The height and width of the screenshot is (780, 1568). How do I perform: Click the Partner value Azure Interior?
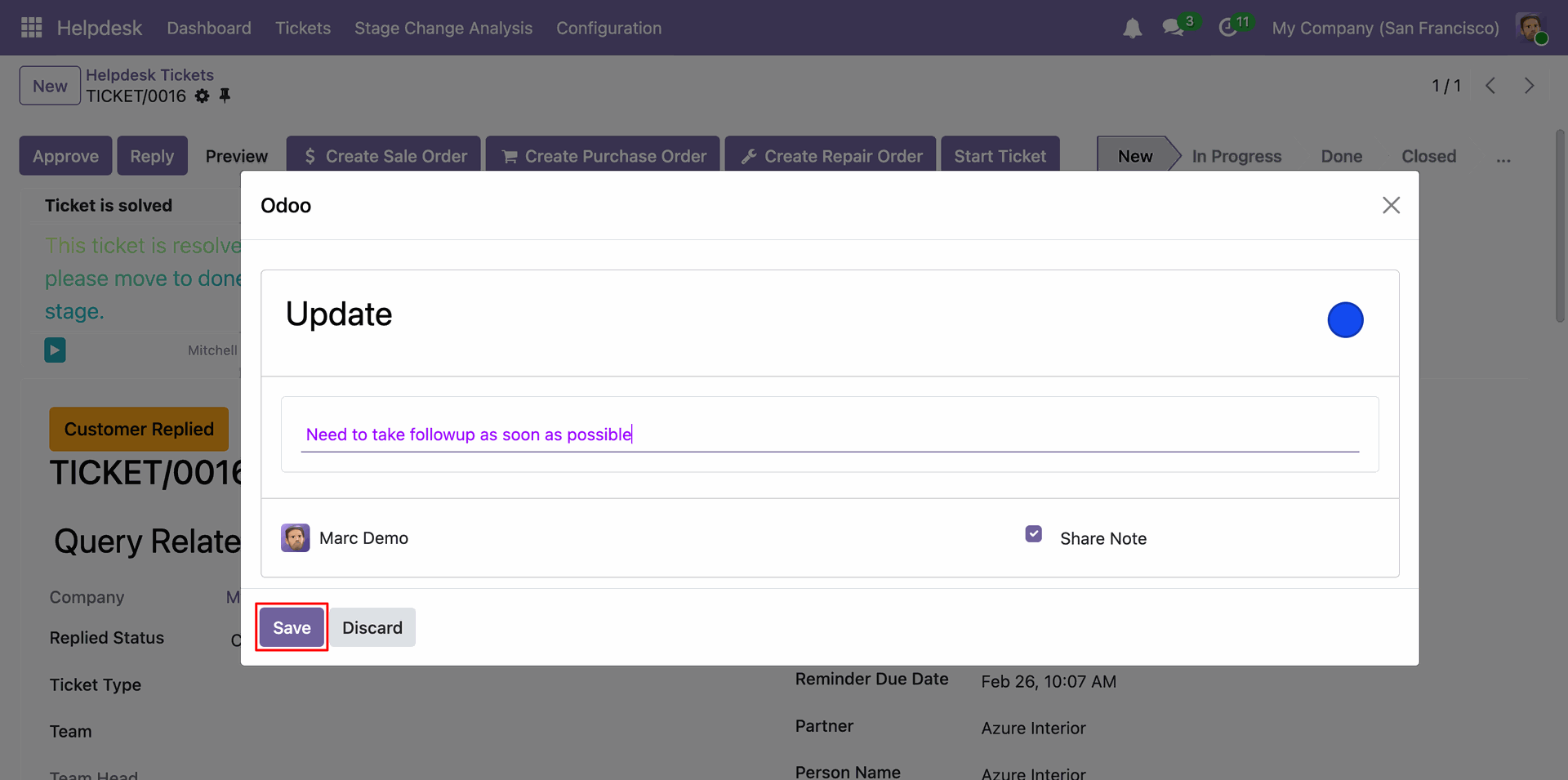tap(1034, 728)
